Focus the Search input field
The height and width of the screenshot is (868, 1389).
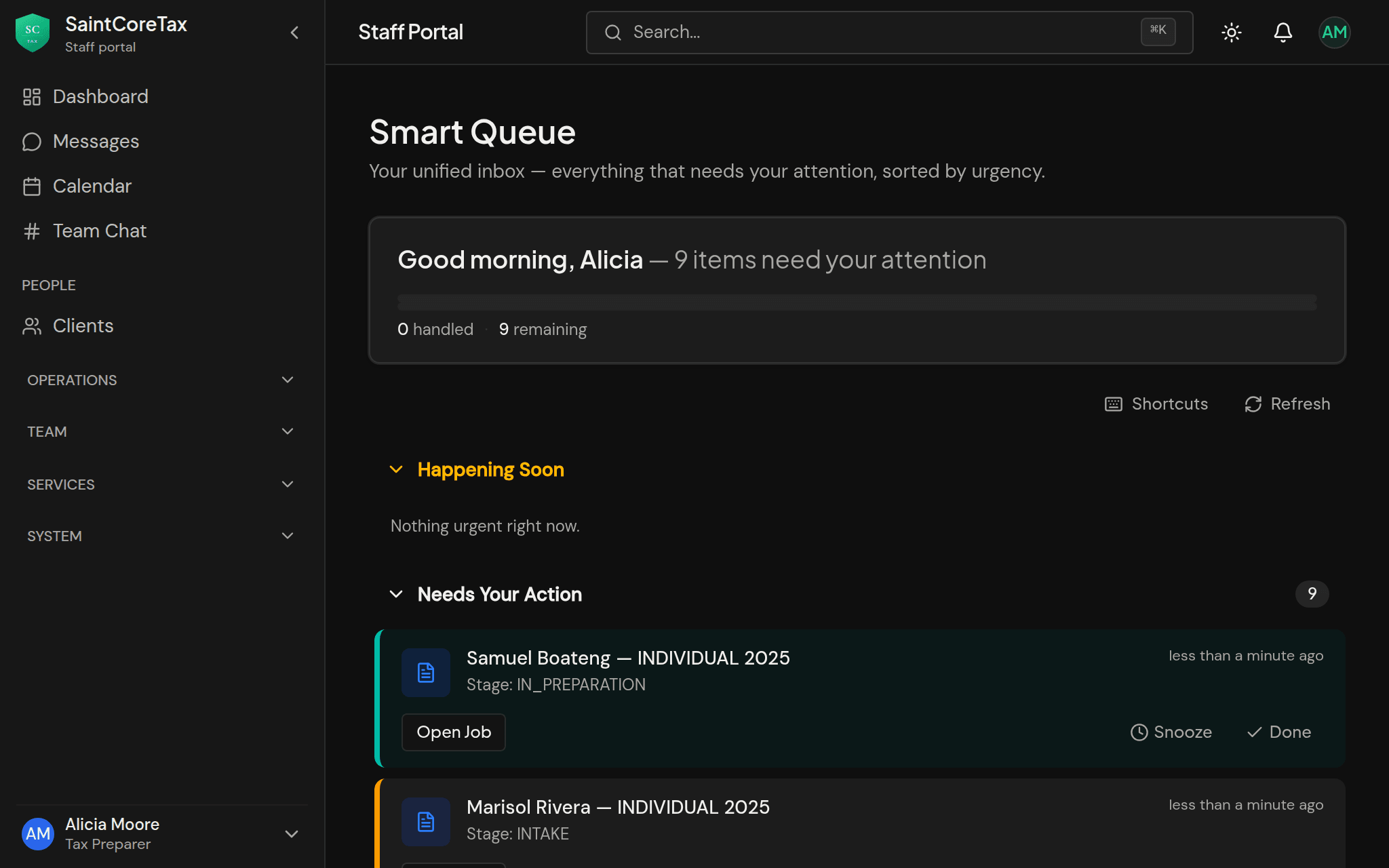pyautogui.click(x=889, y=32)
